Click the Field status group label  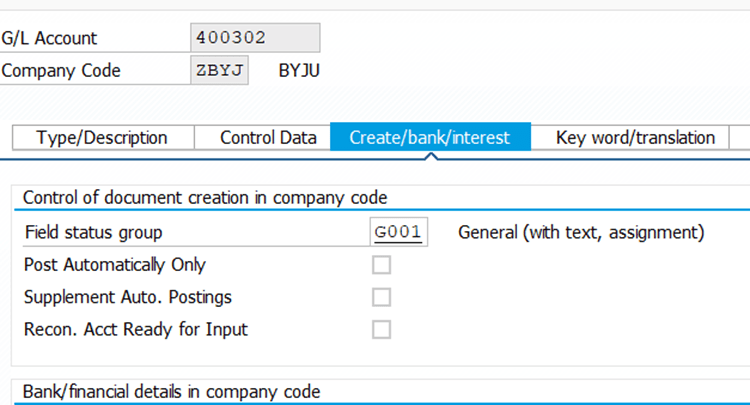coord(92,233)
